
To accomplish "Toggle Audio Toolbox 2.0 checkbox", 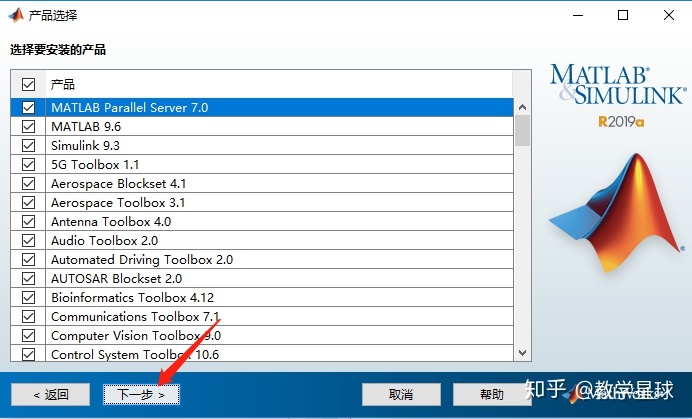I will pyautogui.click(x=28, y=240).
